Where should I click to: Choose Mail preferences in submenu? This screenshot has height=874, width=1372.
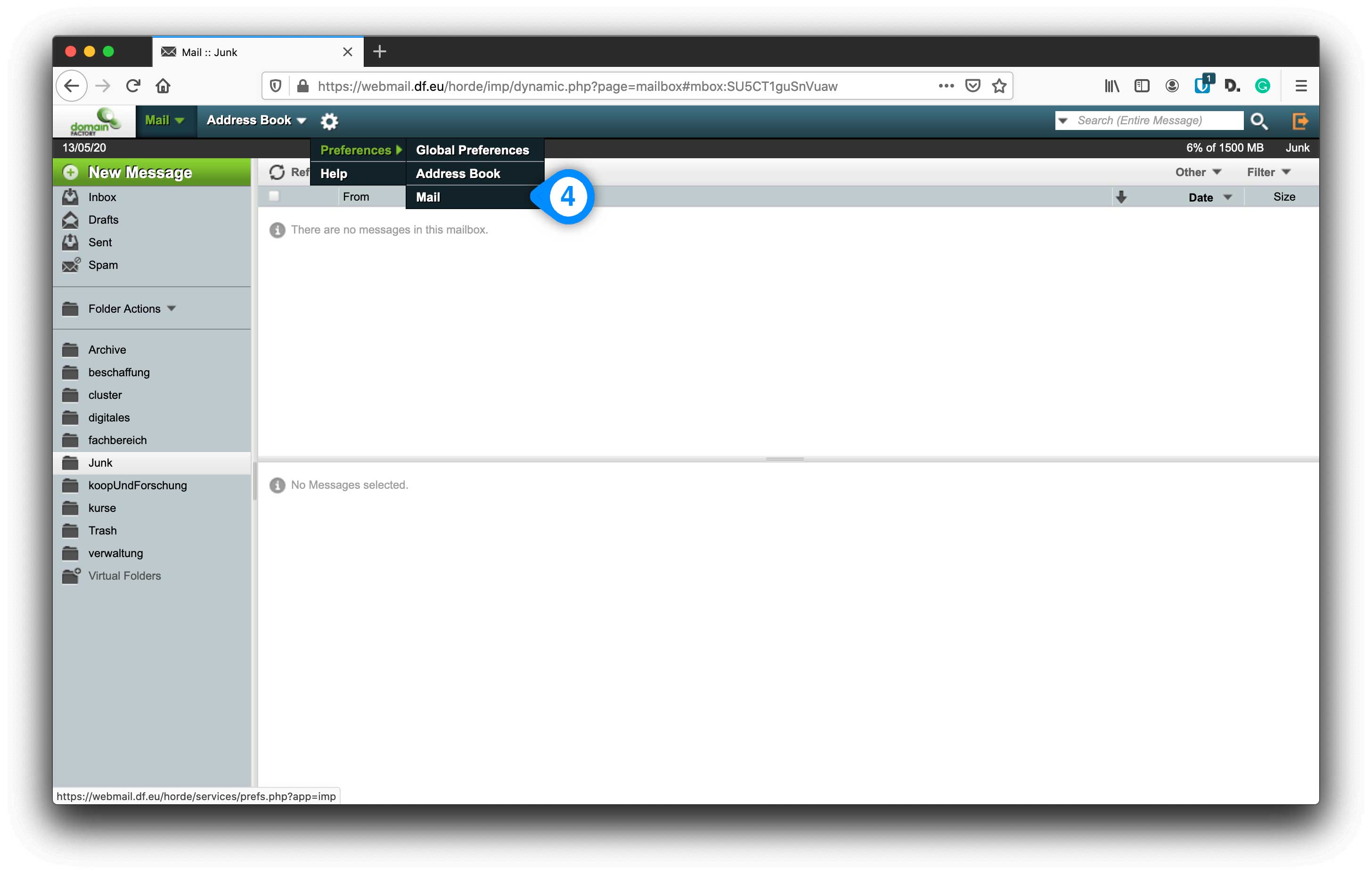(x=474, y=197)
